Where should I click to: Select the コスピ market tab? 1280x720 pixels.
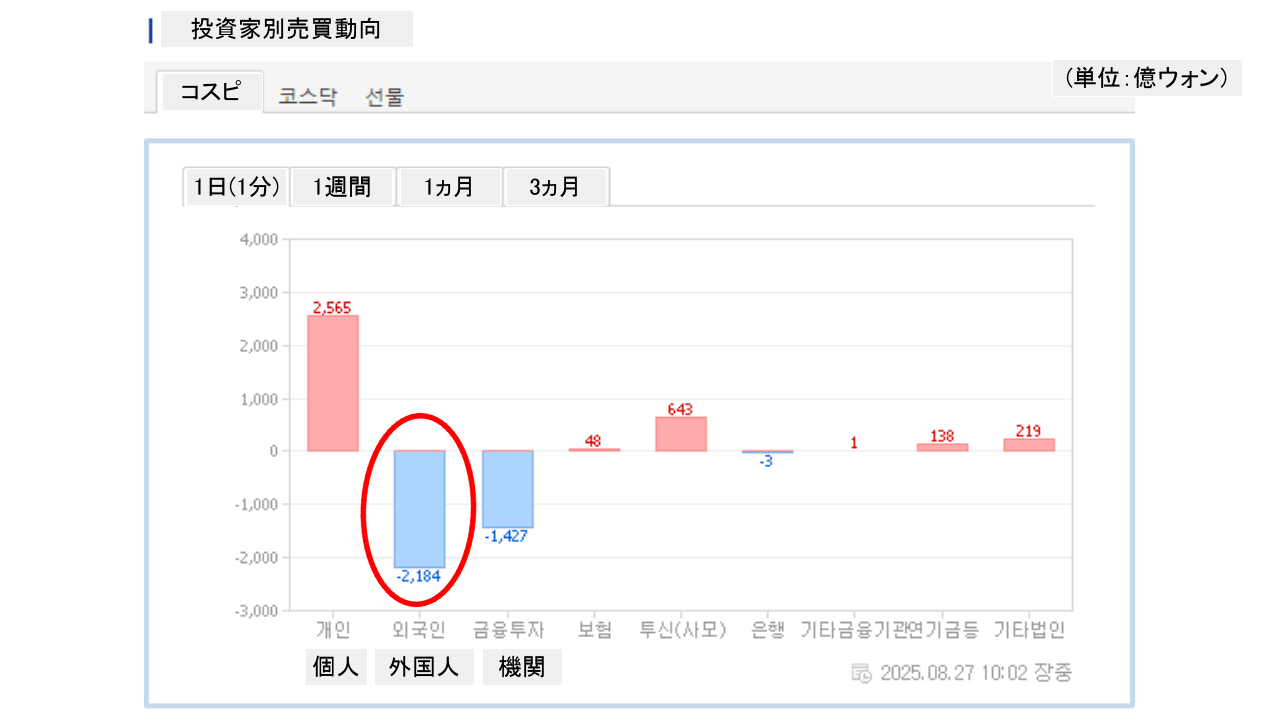pos(210,92)
